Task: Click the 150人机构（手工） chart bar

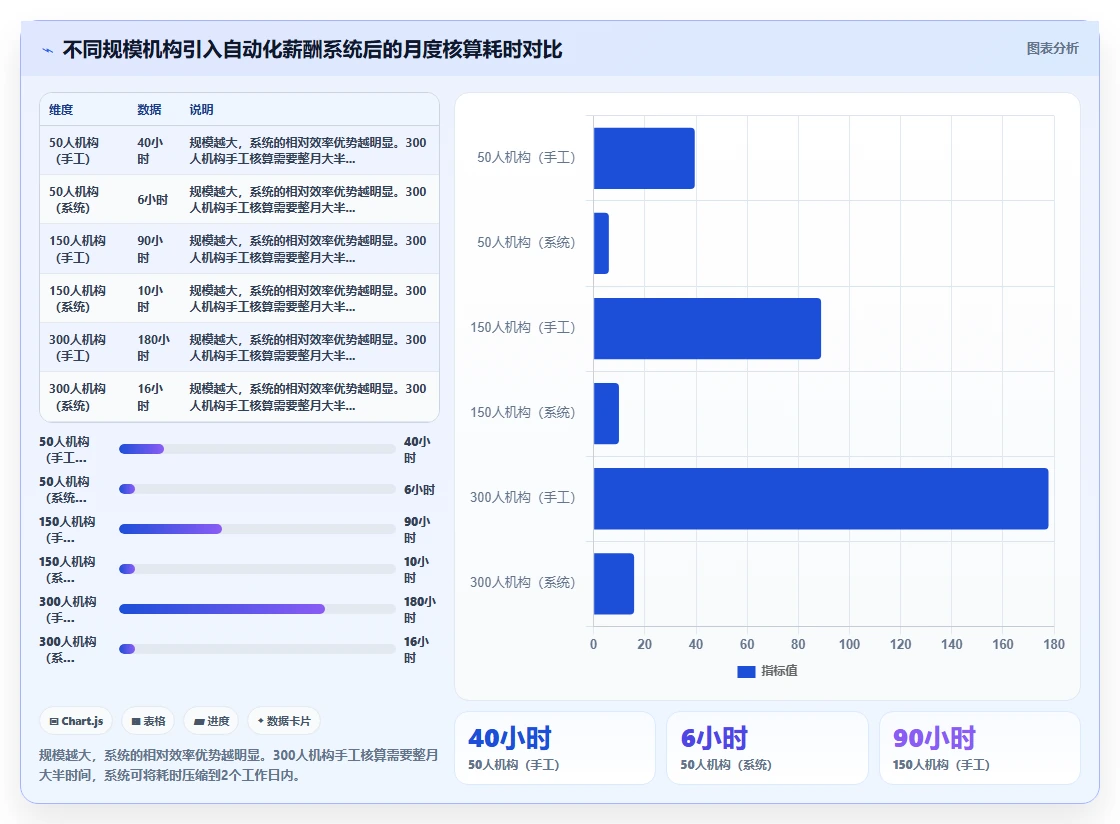Action: coord(707,328)
